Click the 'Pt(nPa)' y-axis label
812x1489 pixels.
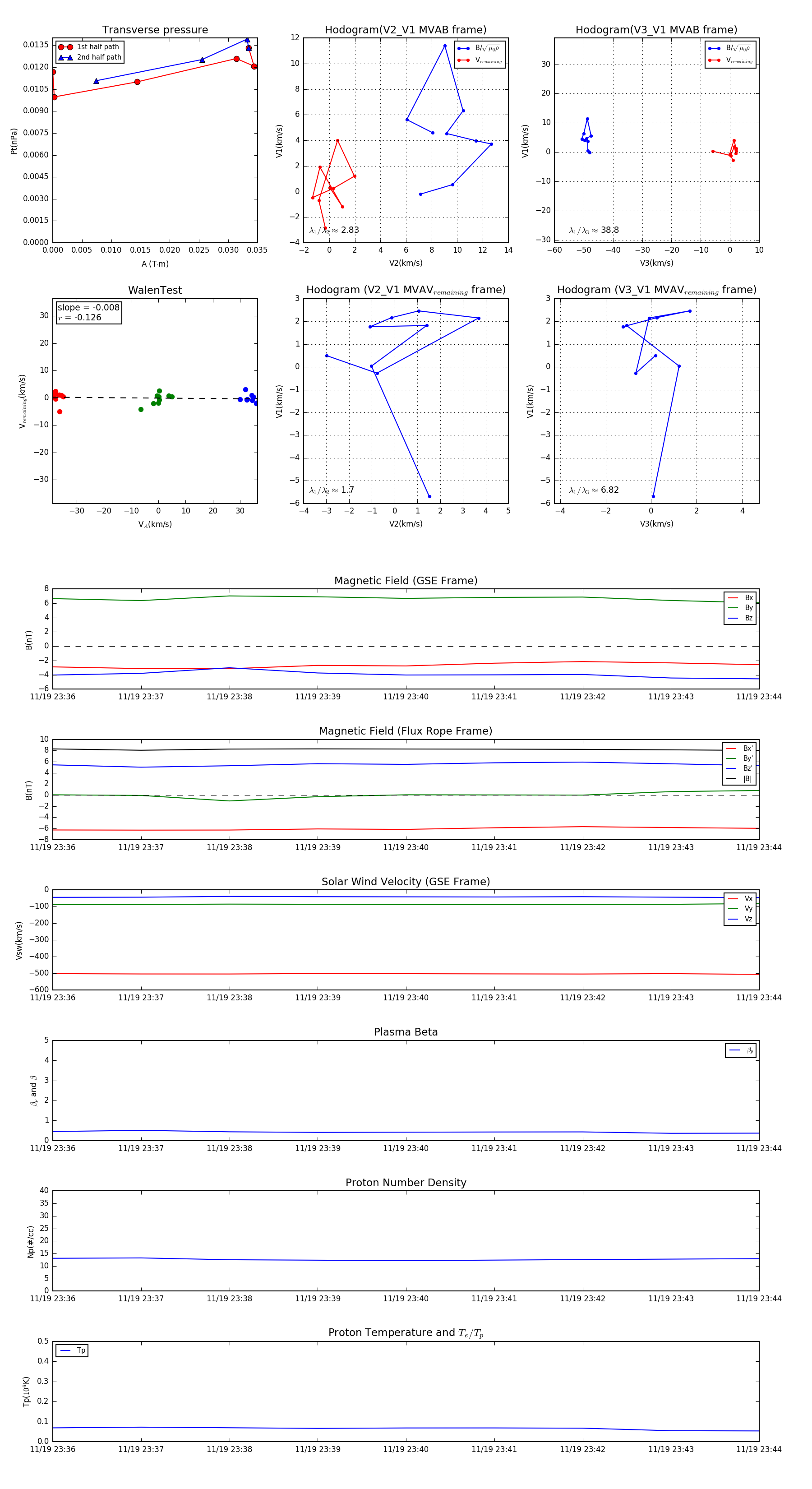(14, 141)
